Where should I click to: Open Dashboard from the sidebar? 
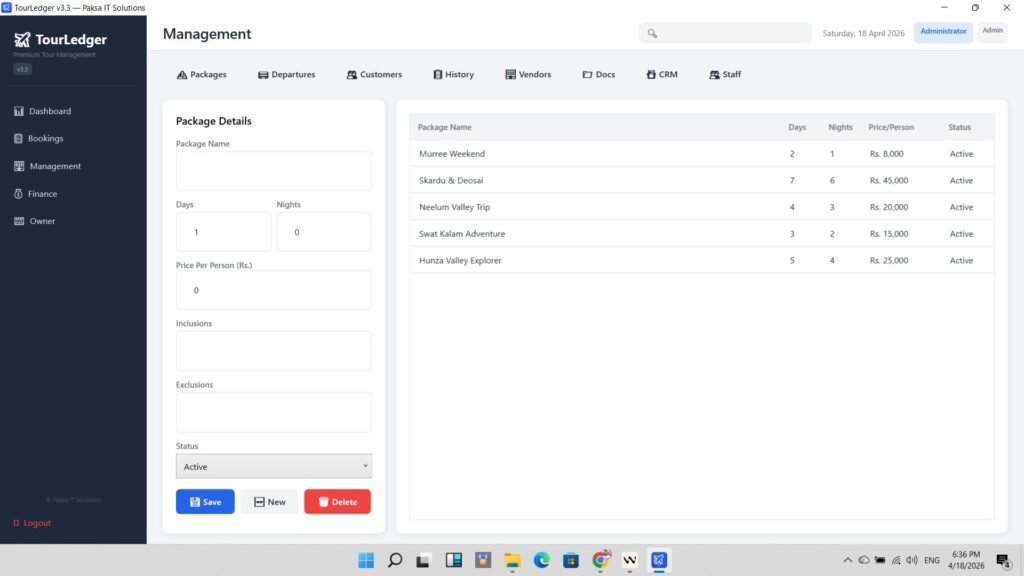(49, 111)
